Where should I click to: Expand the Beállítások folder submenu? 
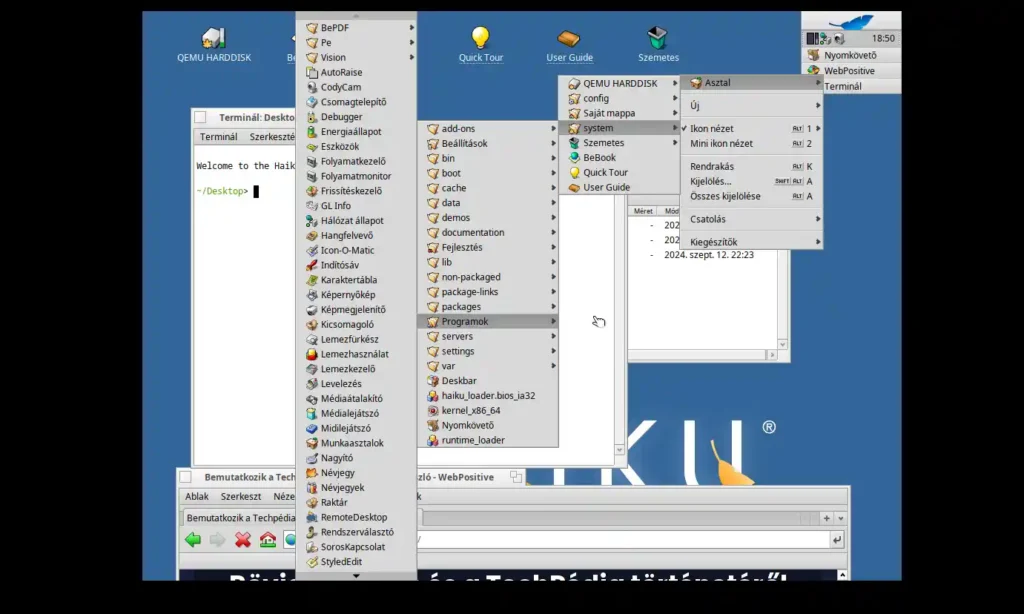coord(488,144)
